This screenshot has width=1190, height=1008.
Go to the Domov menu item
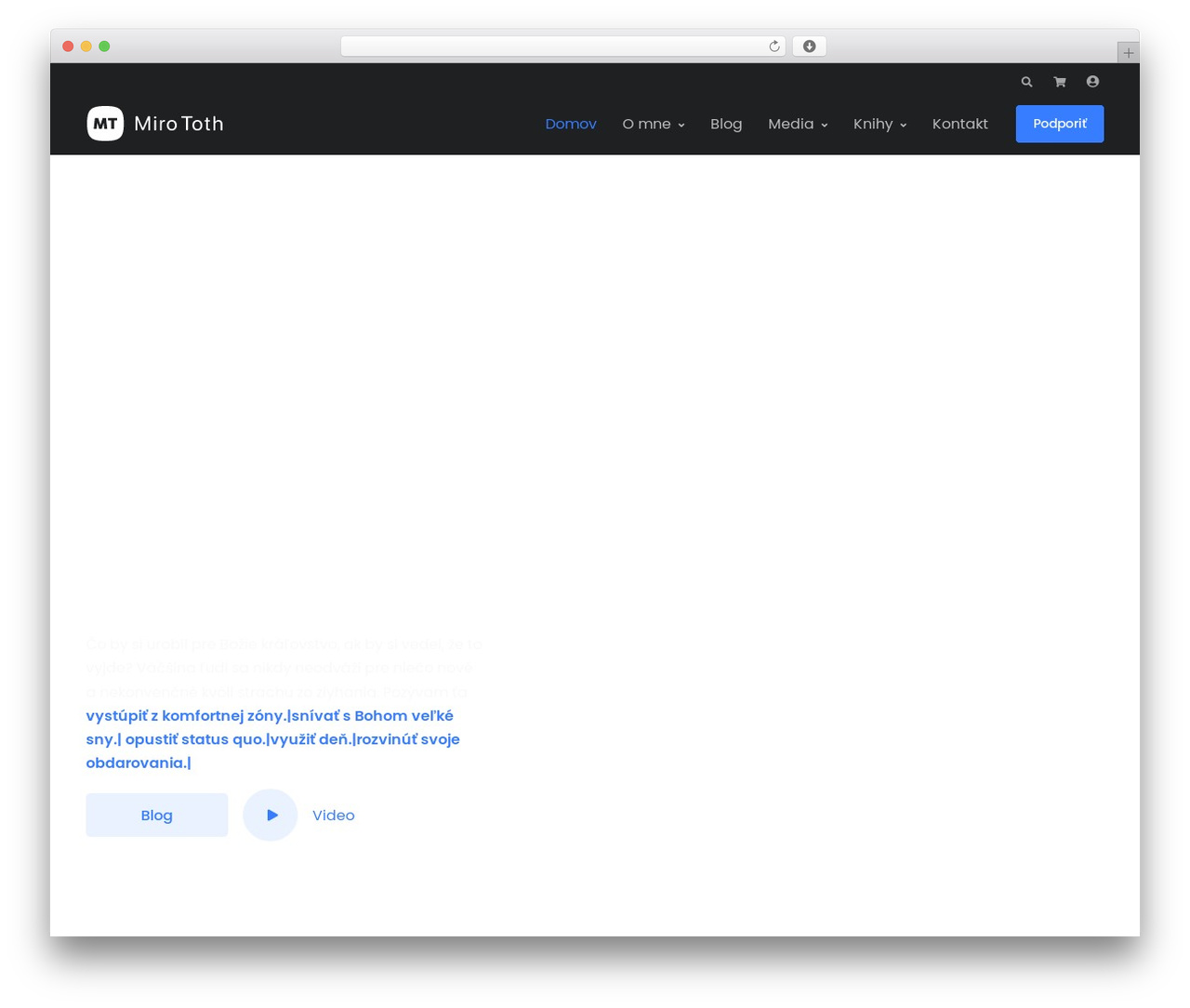coord(571,125)
